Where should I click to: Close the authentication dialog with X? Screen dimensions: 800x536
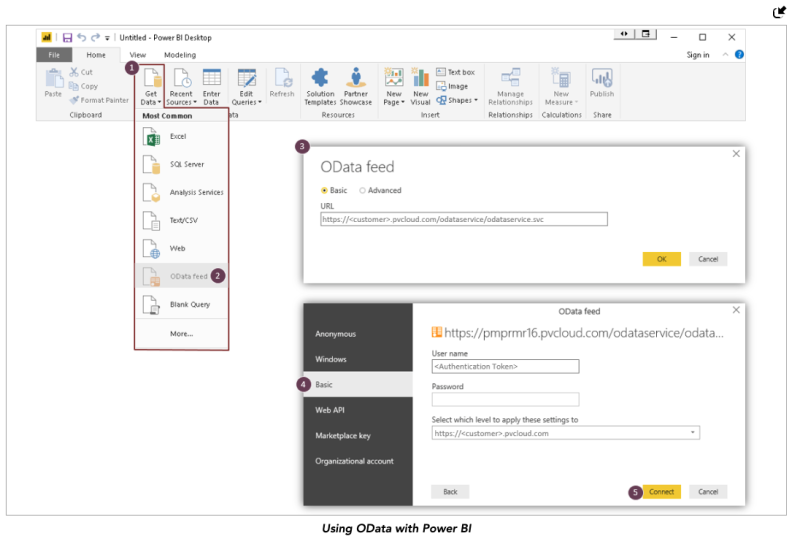[x=736, y=310]
